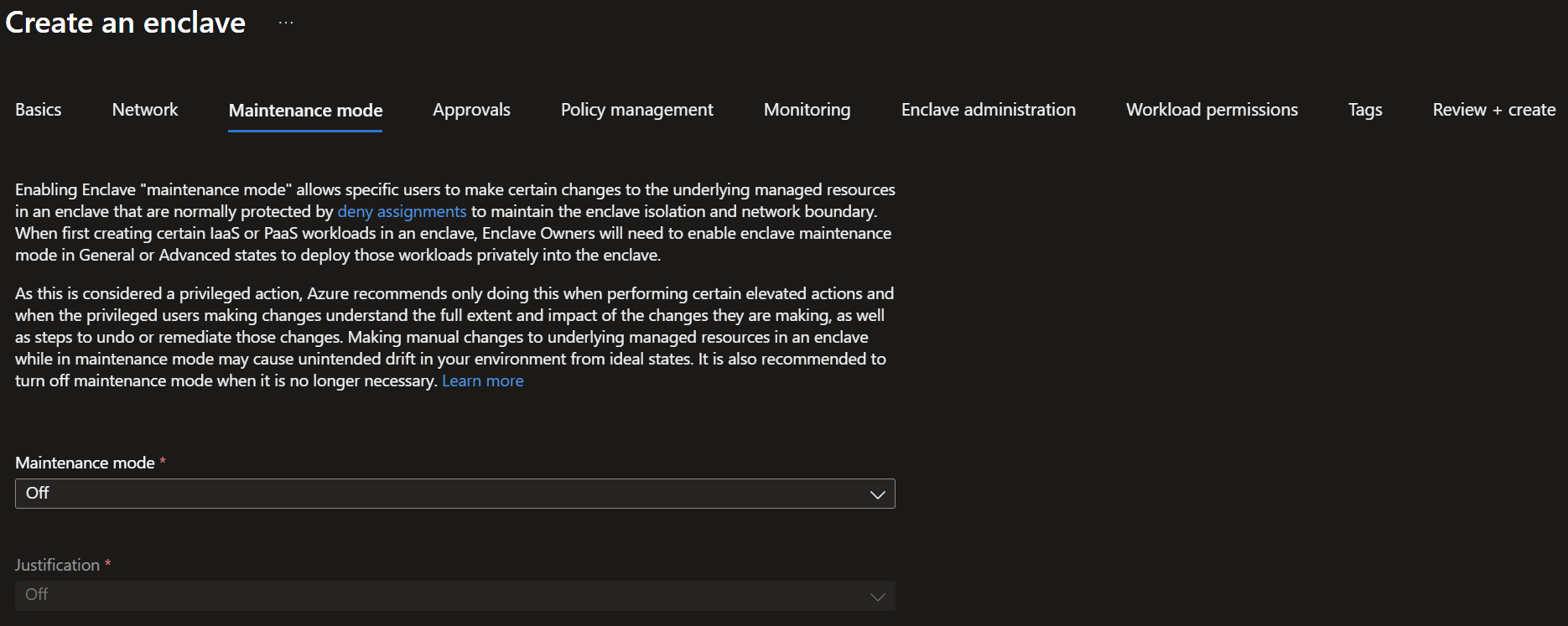This screenshot has width=1568, height=626.
Task: Jump to the Review + create tab
Action: coord(1494,110)
